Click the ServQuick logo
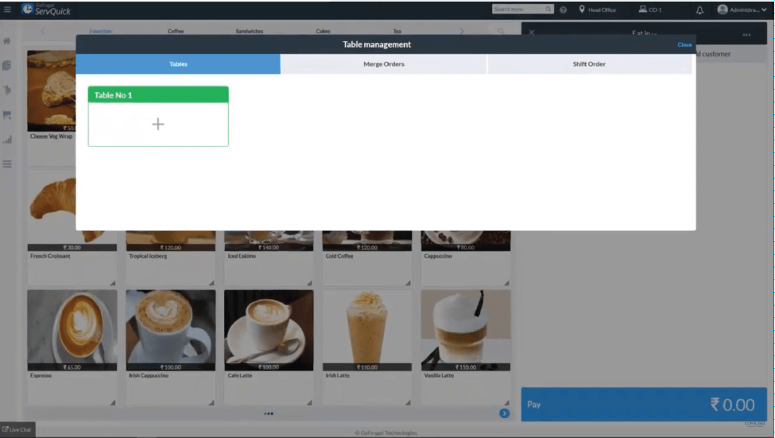 click(x=46, y=9)
